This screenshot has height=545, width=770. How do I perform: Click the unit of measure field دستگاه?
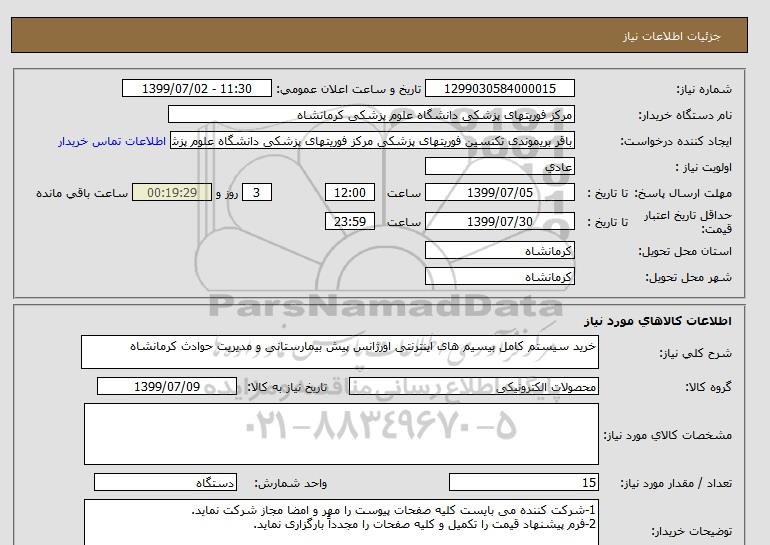pos(165,483)
